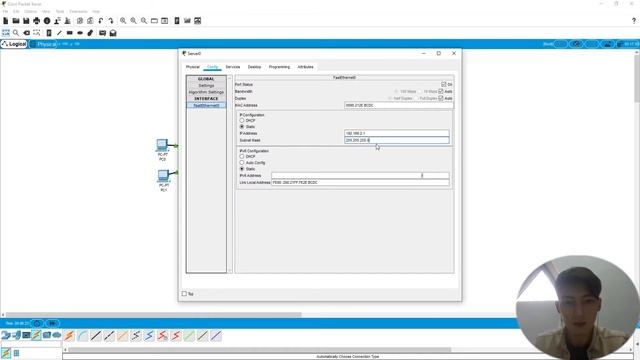This screenshot has width=640, height=360.
Task: Choose the Fiber orange cable
Action: [x=122, y=336]
